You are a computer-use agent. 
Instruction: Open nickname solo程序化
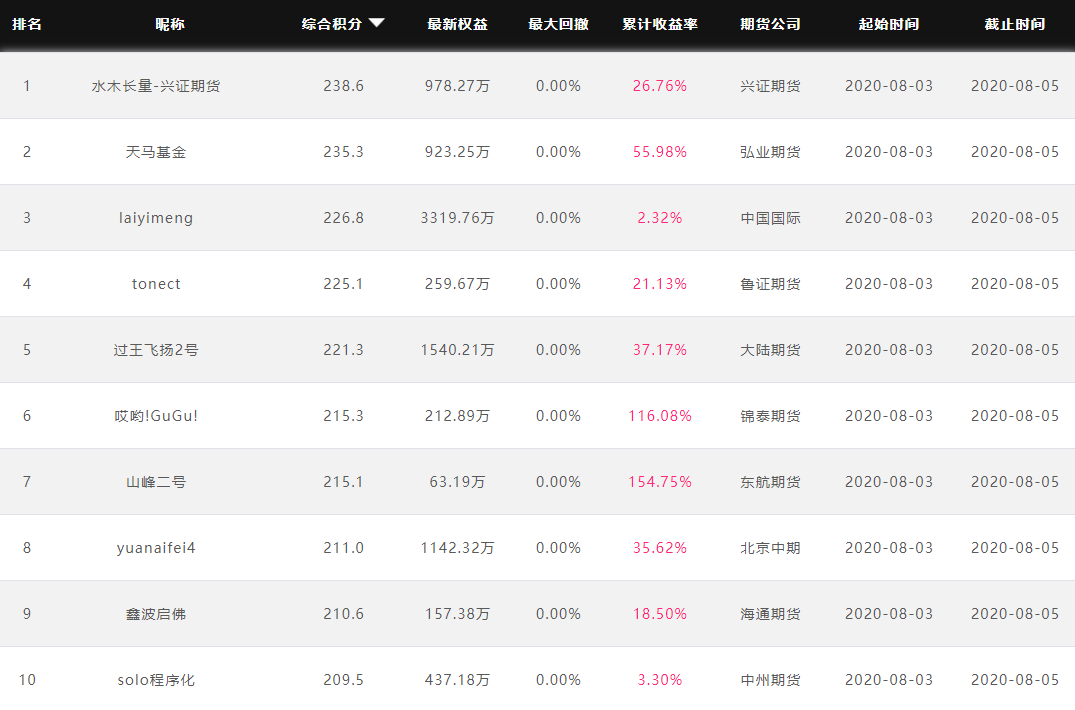[x=156, y=680]
